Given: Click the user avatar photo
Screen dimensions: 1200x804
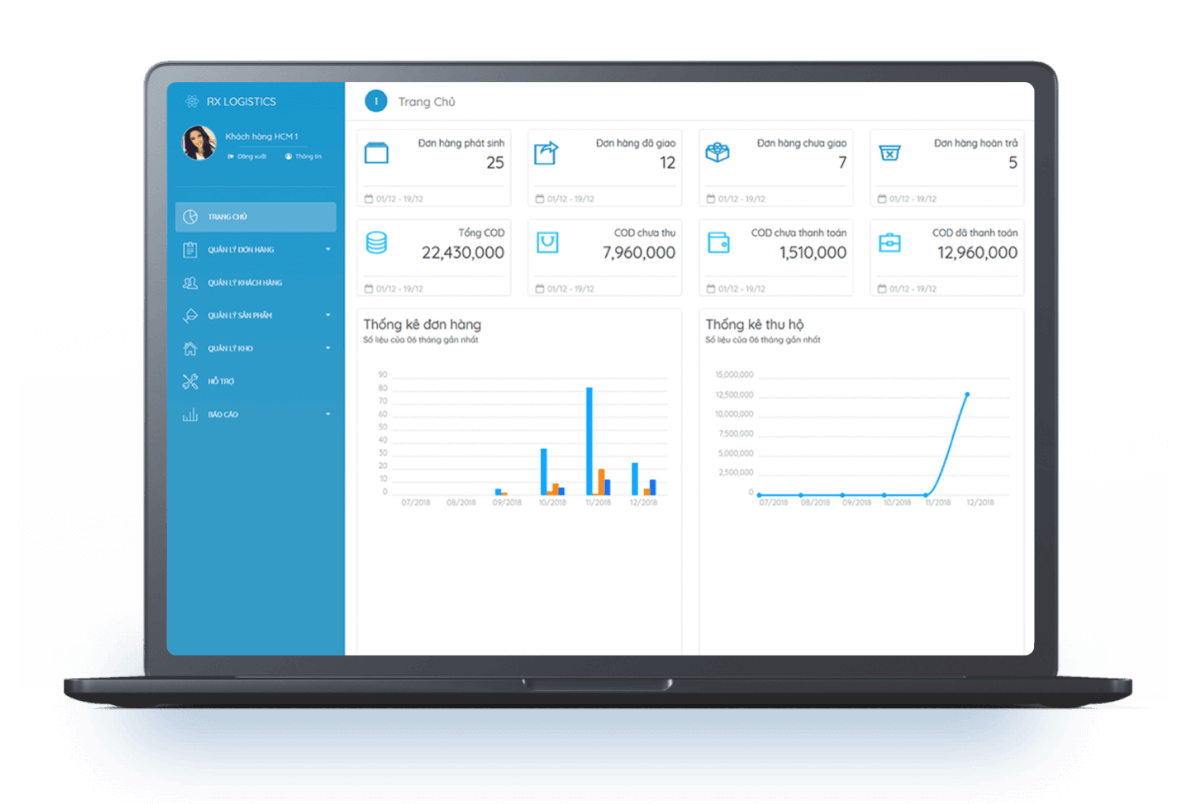Looking at the screenshot, I should pos(199,143).
